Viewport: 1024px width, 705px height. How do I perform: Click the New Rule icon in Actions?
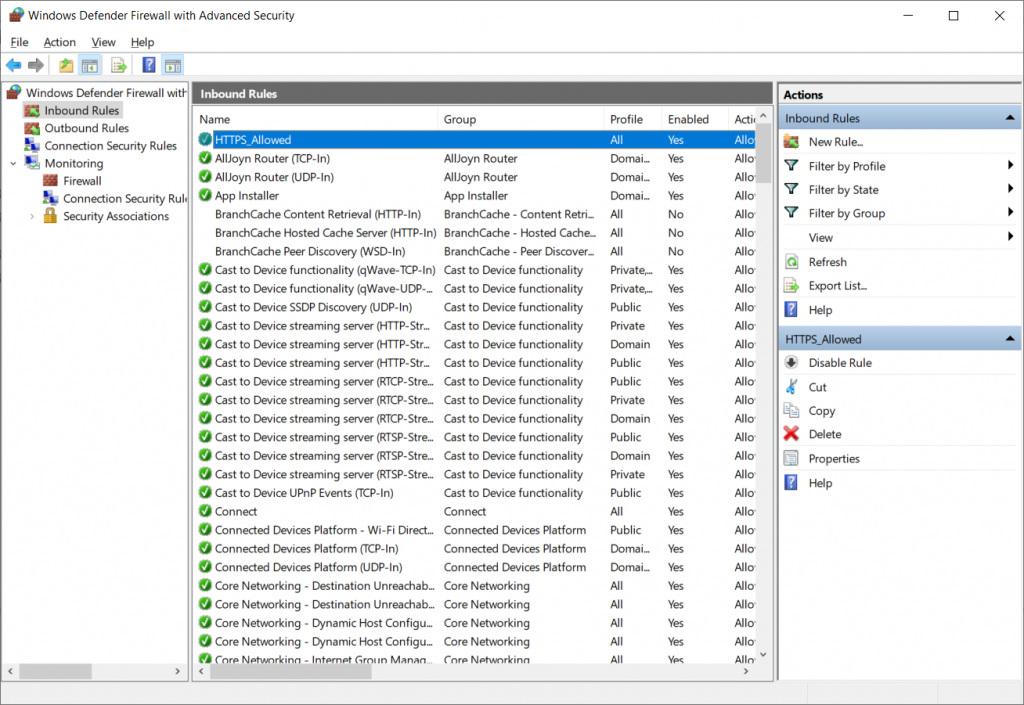click(792, 142)
